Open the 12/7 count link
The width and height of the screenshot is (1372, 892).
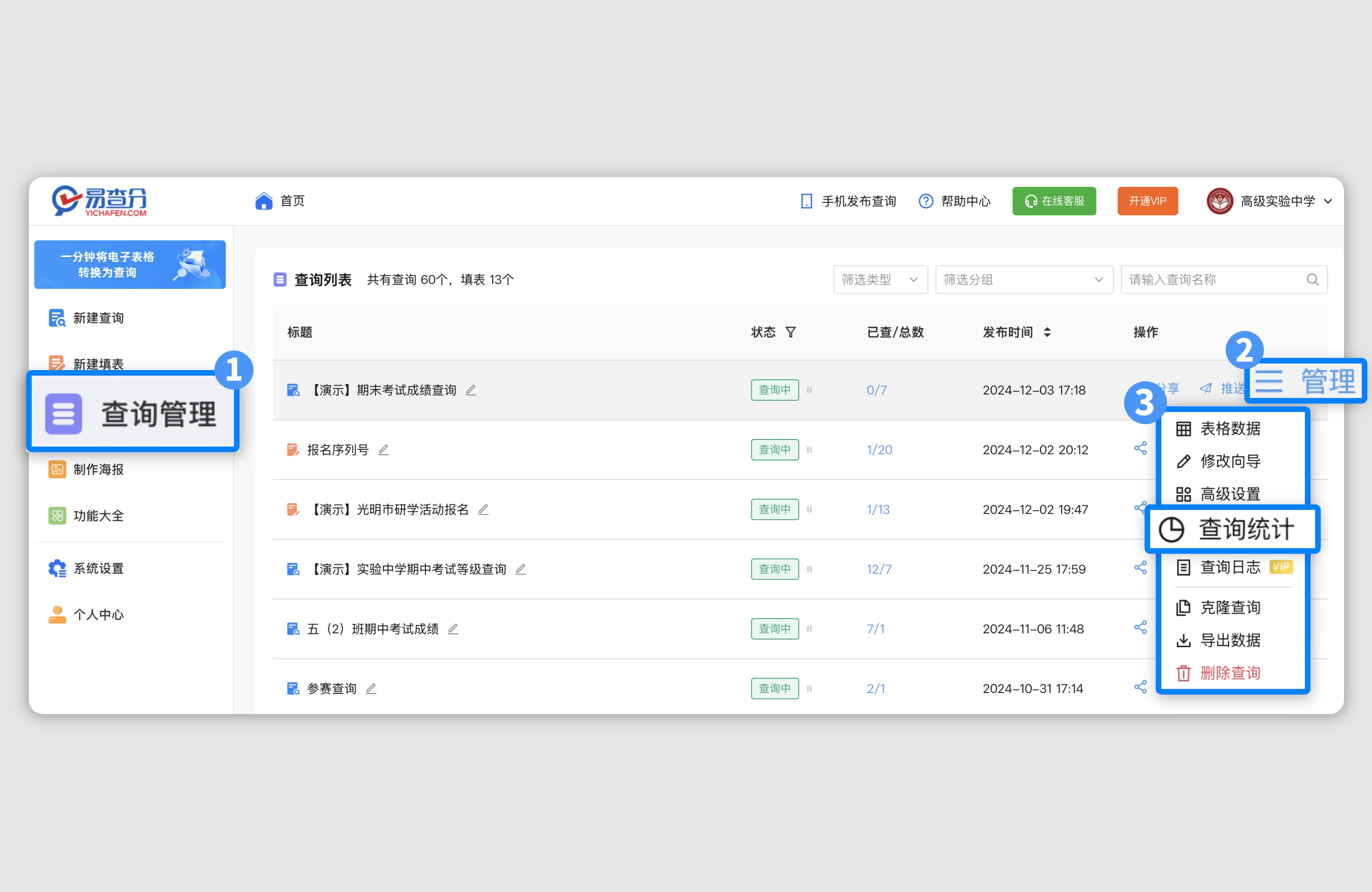879,569
